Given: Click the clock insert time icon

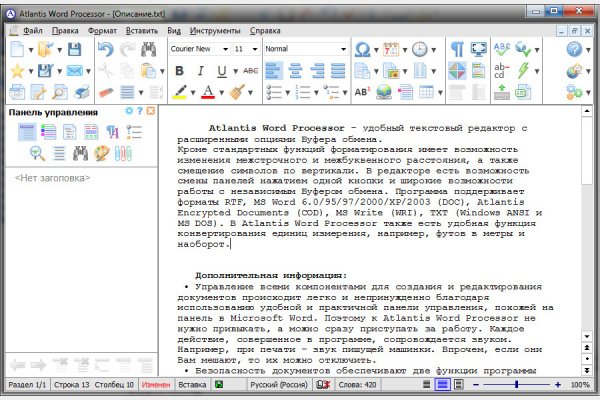Looking at the screenshot, I should coord(420,49).
